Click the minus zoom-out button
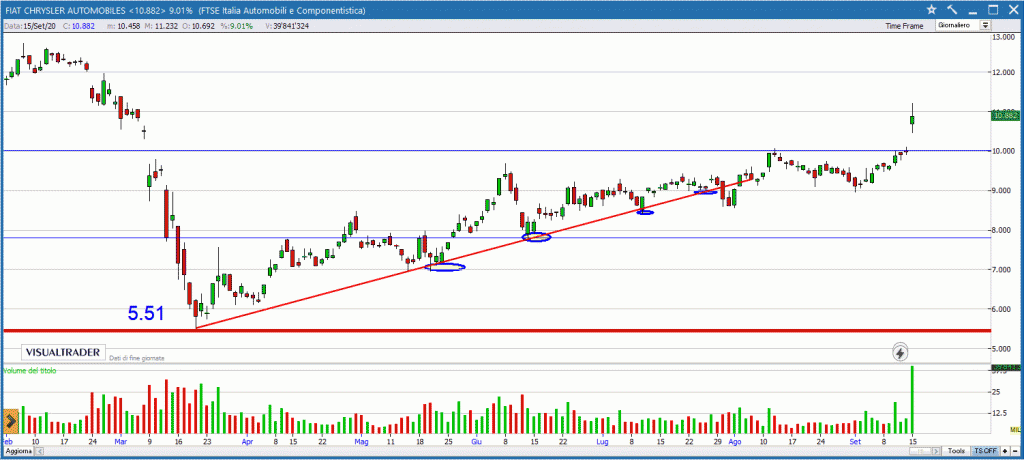Screen dimensions: 1024x460 [x=1015, y=451]
